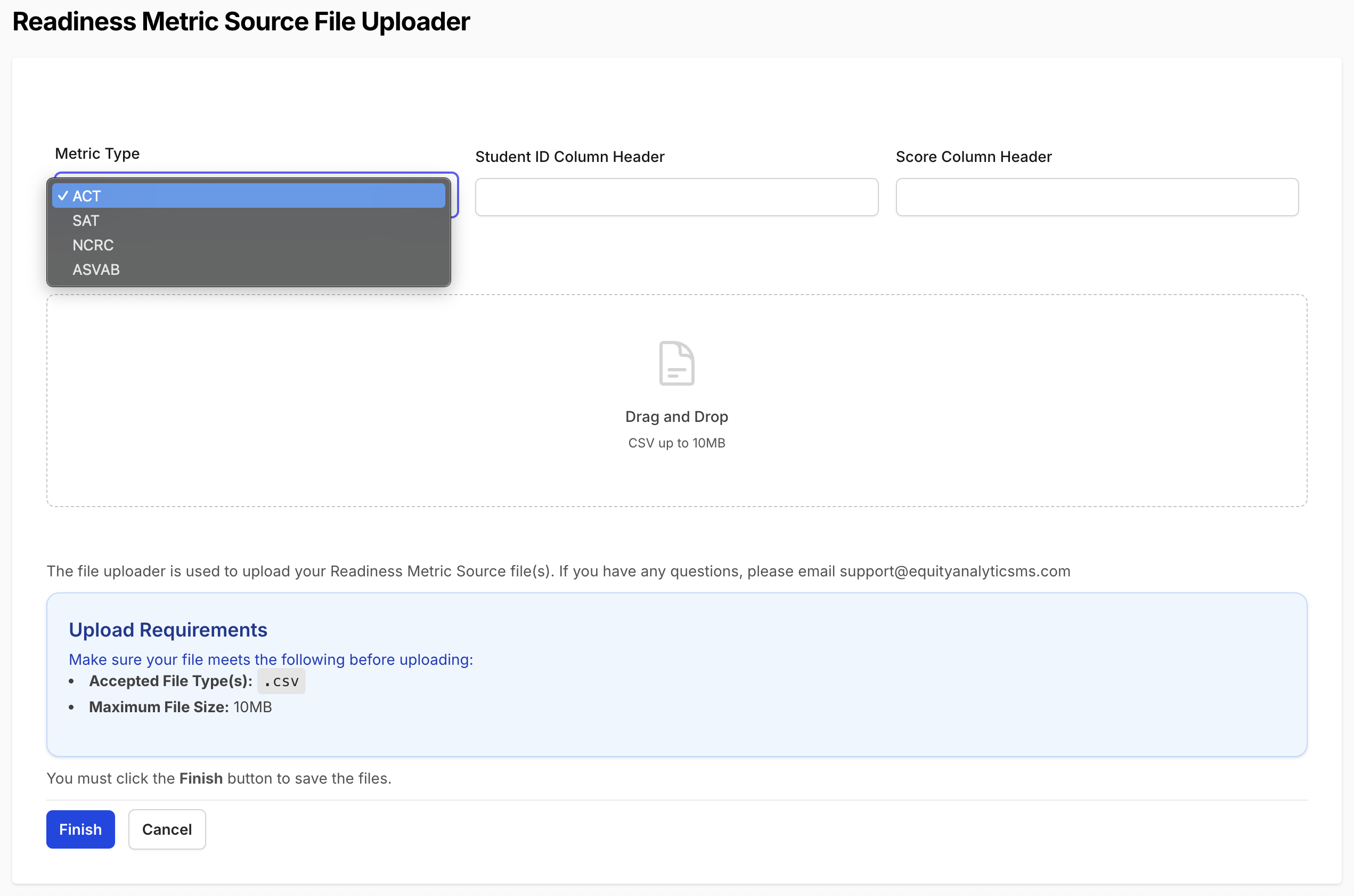Screen dimensions: 1354x896
Task: Choose NCRC metric type option
Action: (93, 245)
